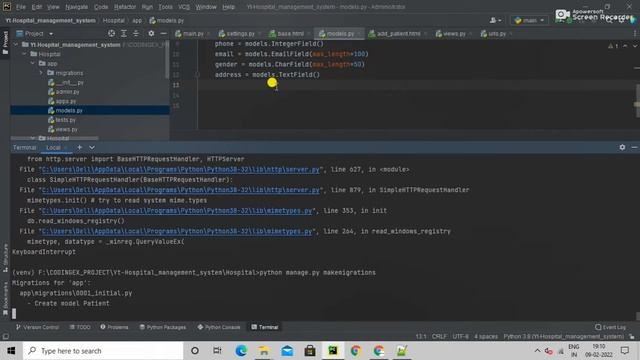This screenshot has height=360, width=640.
Task: Open Version Control tool window
Action: (x=37, y=327)
